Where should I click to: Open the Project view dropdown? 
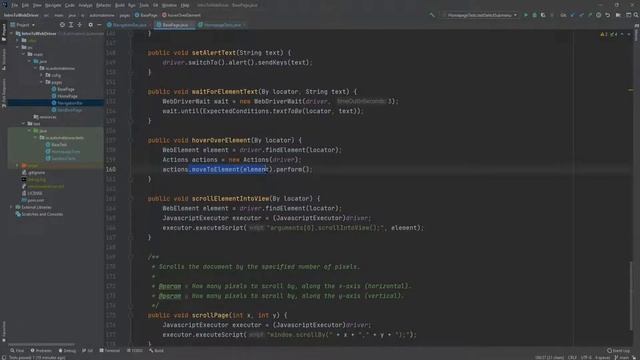coord(22,25)
